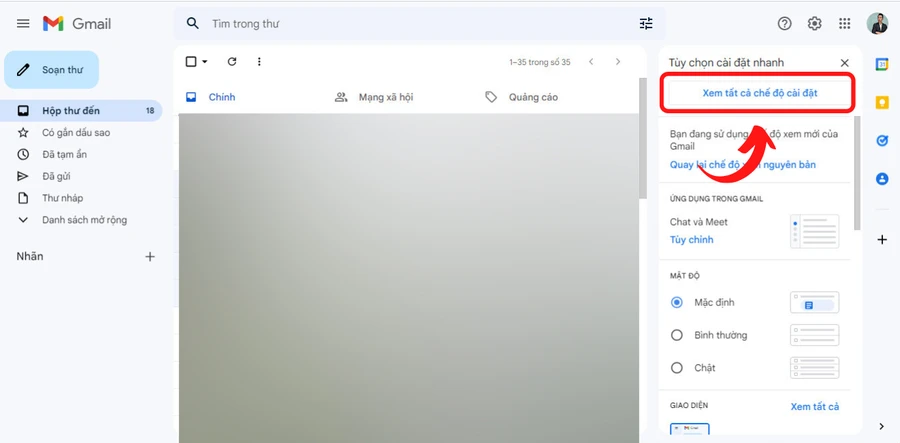900x443 pixels.
Task: Open the Google apps grid
Action: click(844, 24)
